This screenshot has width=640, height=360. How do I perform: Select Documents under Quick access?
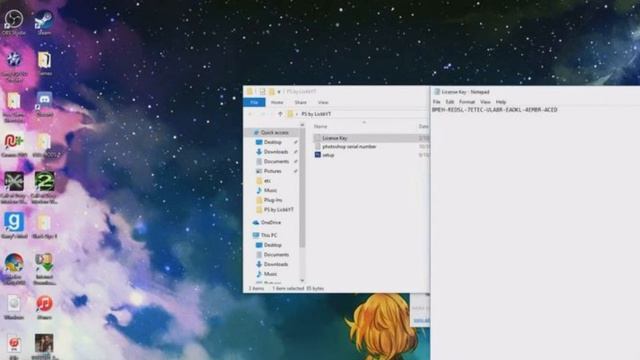point(276,162)
